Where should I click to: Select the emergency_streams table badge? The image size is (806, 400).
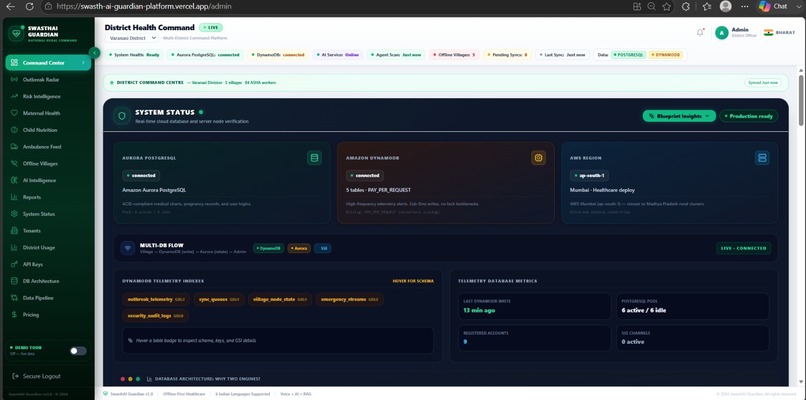coord(350,299)
